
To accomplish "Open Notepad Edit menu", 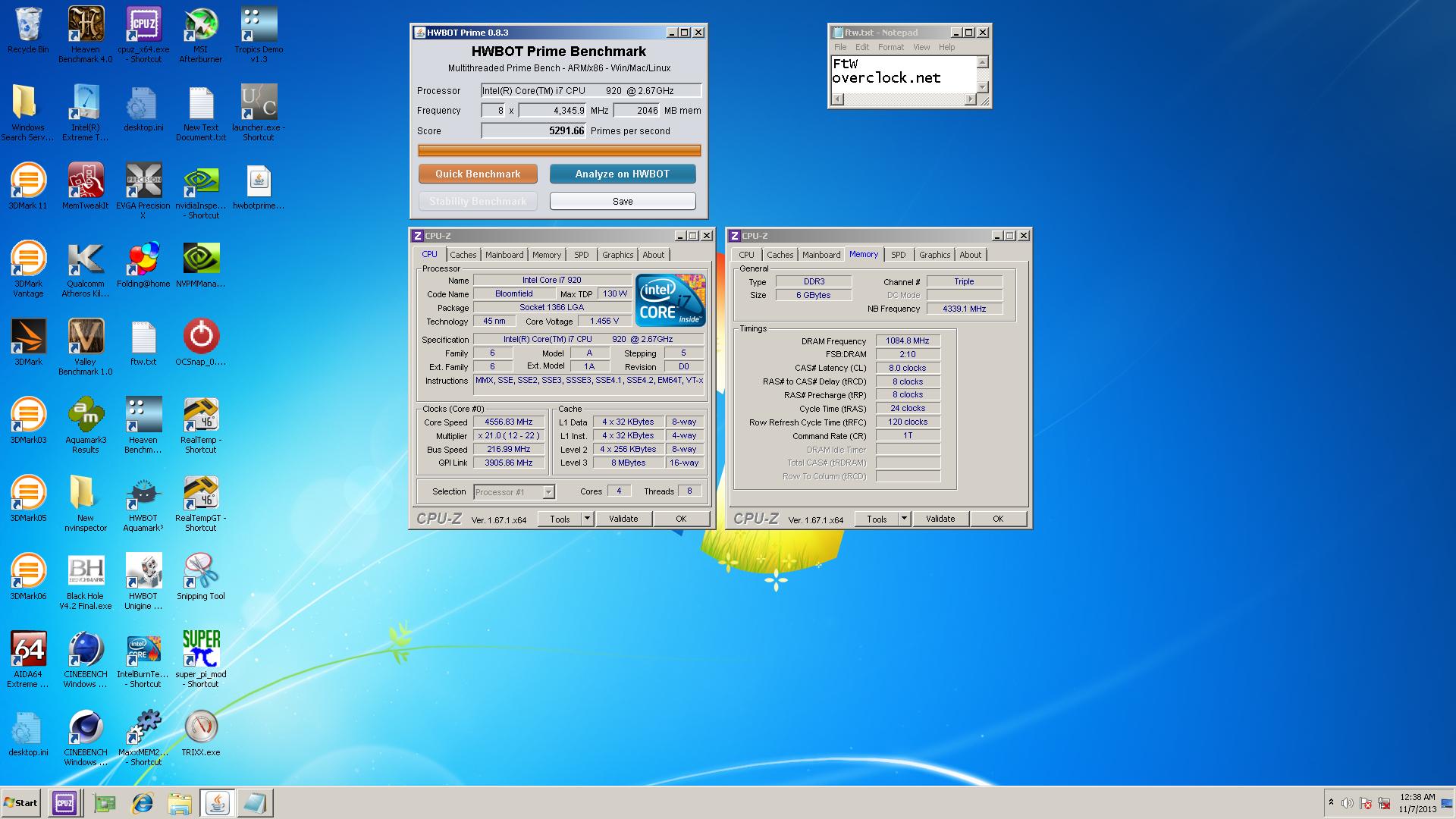I will tap(862, 47).
